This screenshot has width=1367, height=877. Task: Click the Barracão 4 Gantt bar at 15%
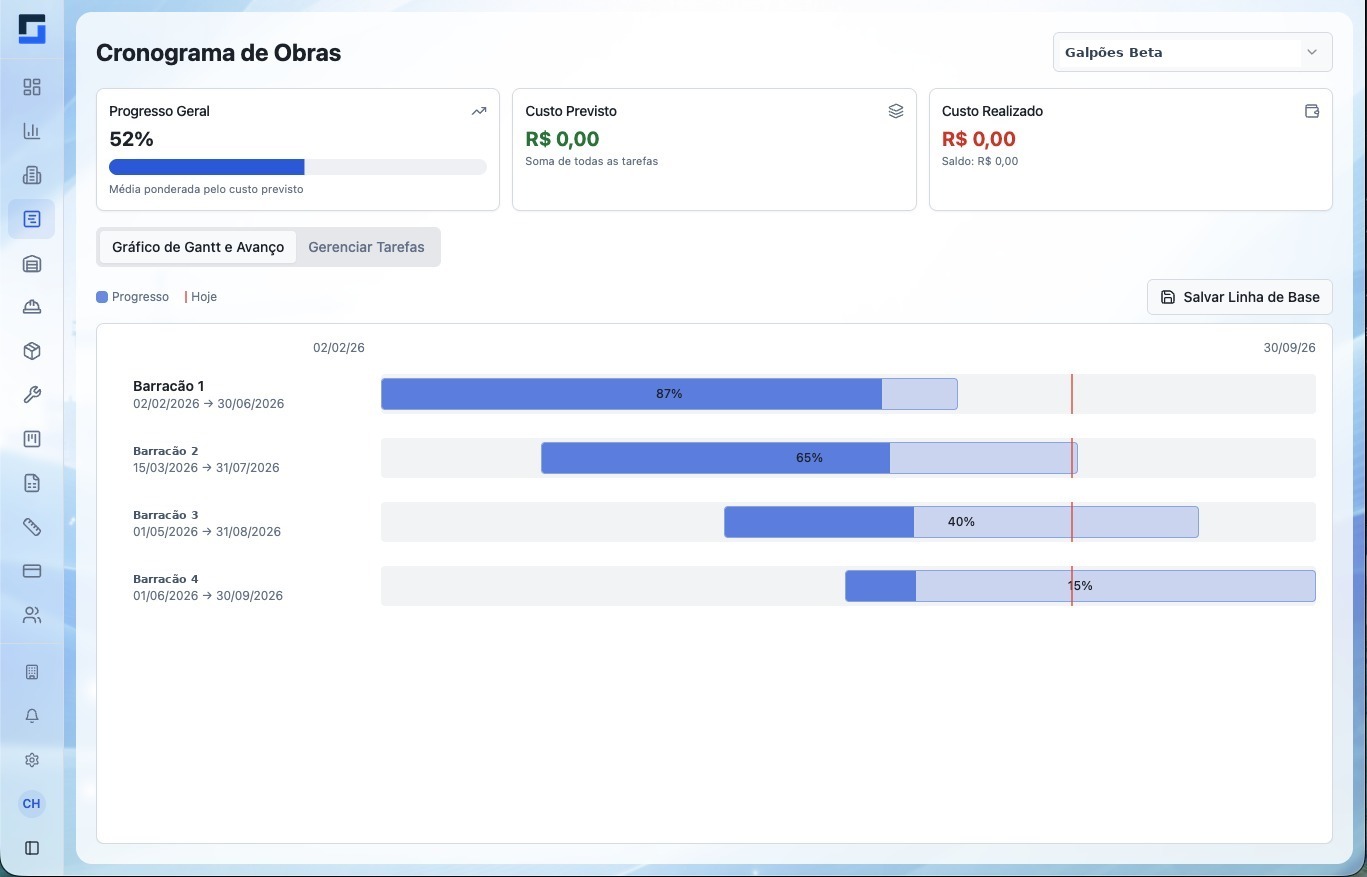coord(1080,586)
